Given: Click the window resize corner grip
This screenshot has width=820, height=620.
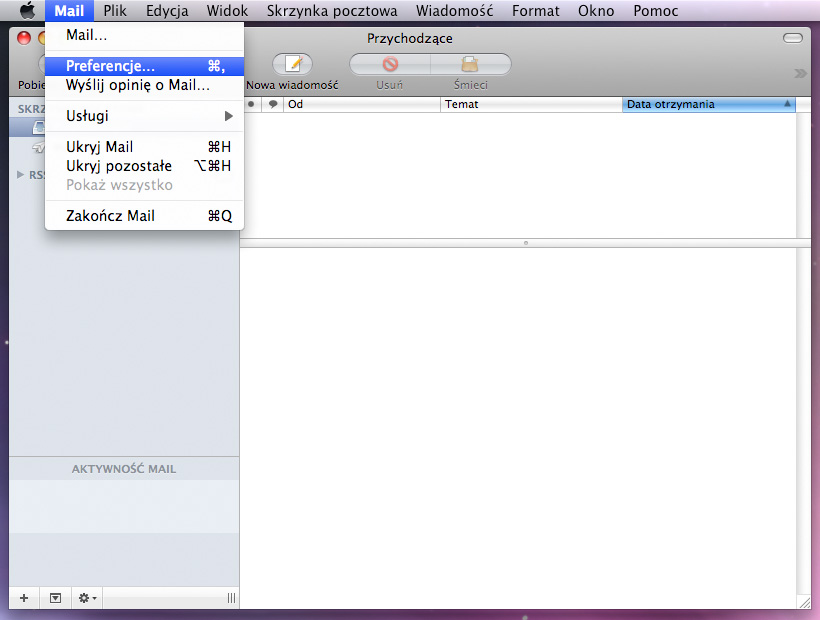Looking at the screenshot, I should click(x=804, y=603).
